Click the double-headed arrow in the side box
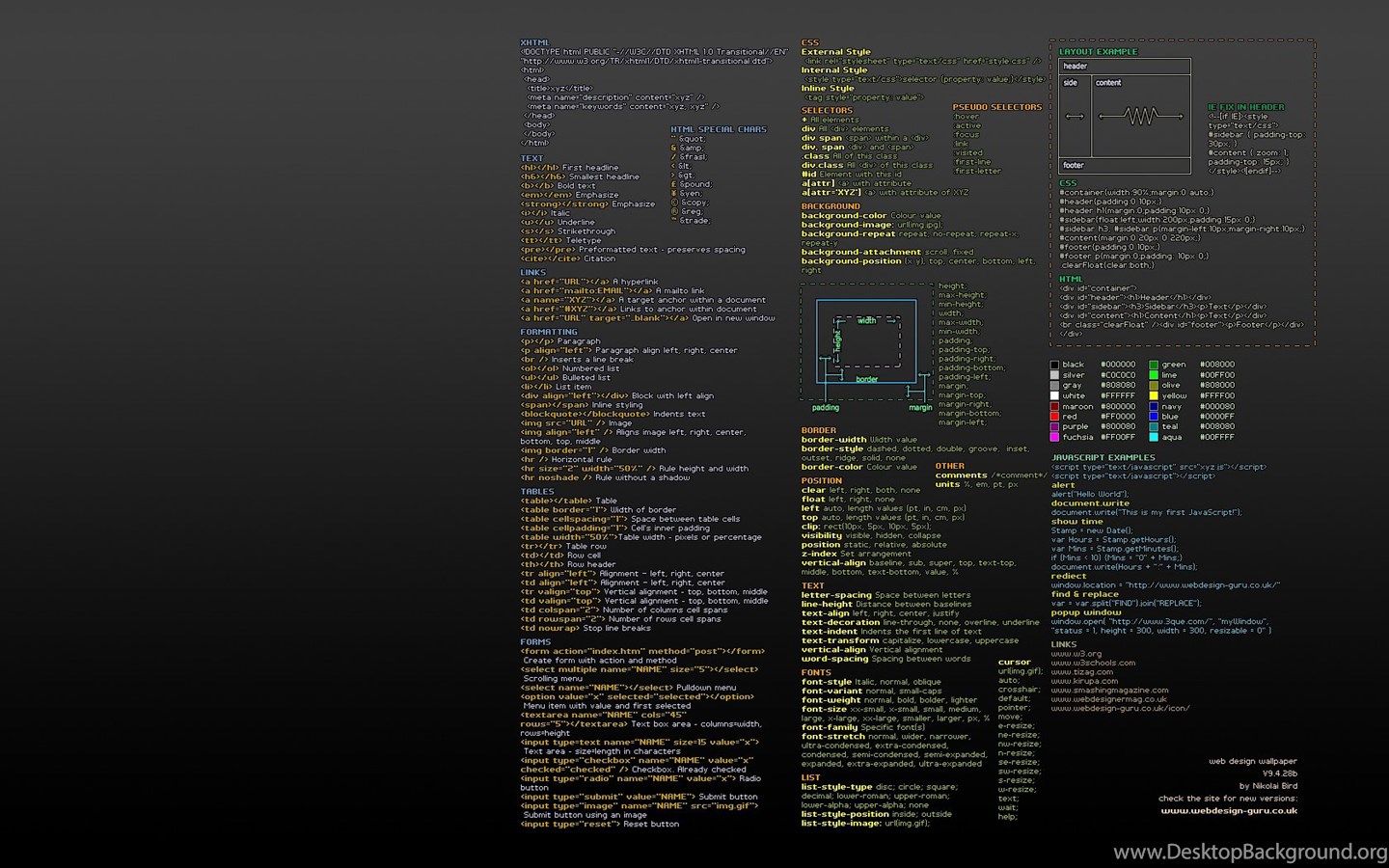Viewport: 1389px width, 868px height. pyautogui.click(x=1075, y=117)
